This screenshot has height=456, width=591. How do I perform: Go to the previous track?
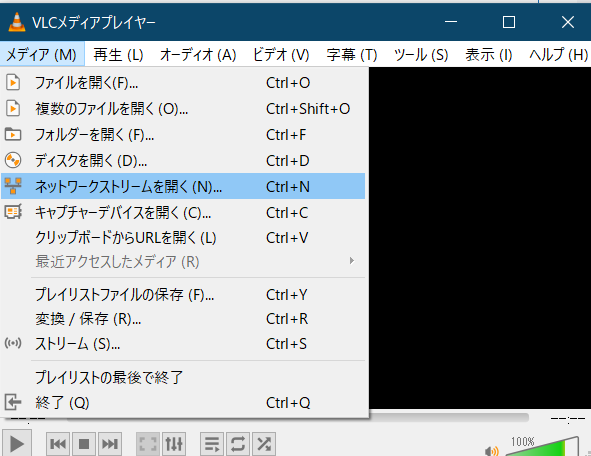(58, 444)
